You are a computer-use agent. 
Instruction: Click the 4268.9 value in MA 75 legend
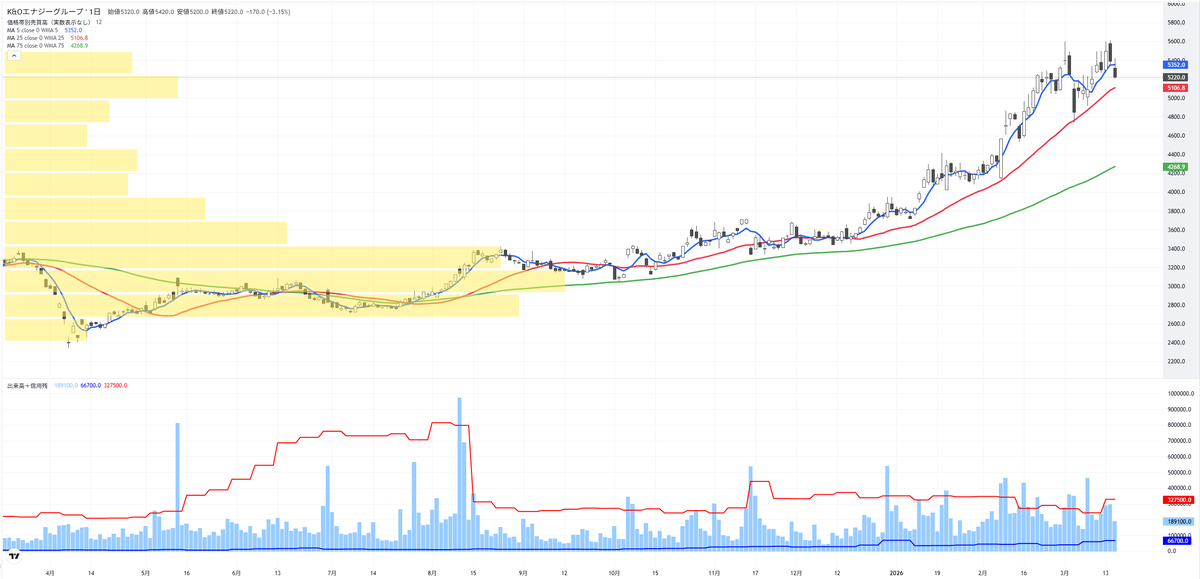[79, 46]
